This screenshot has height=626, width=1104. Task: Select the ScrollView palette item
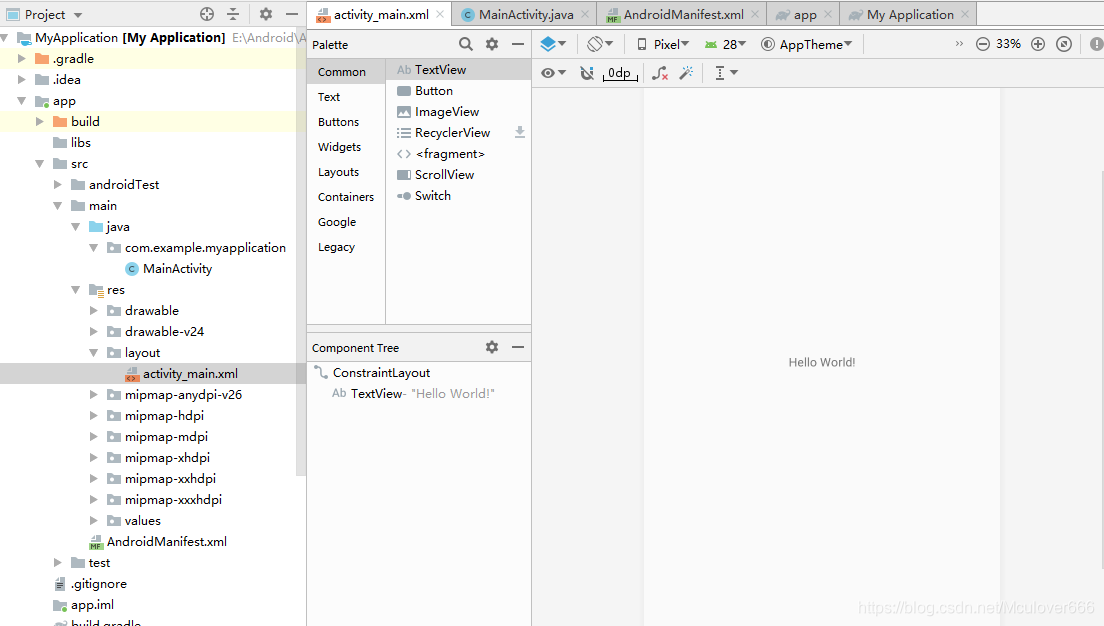tap(458, 175)
